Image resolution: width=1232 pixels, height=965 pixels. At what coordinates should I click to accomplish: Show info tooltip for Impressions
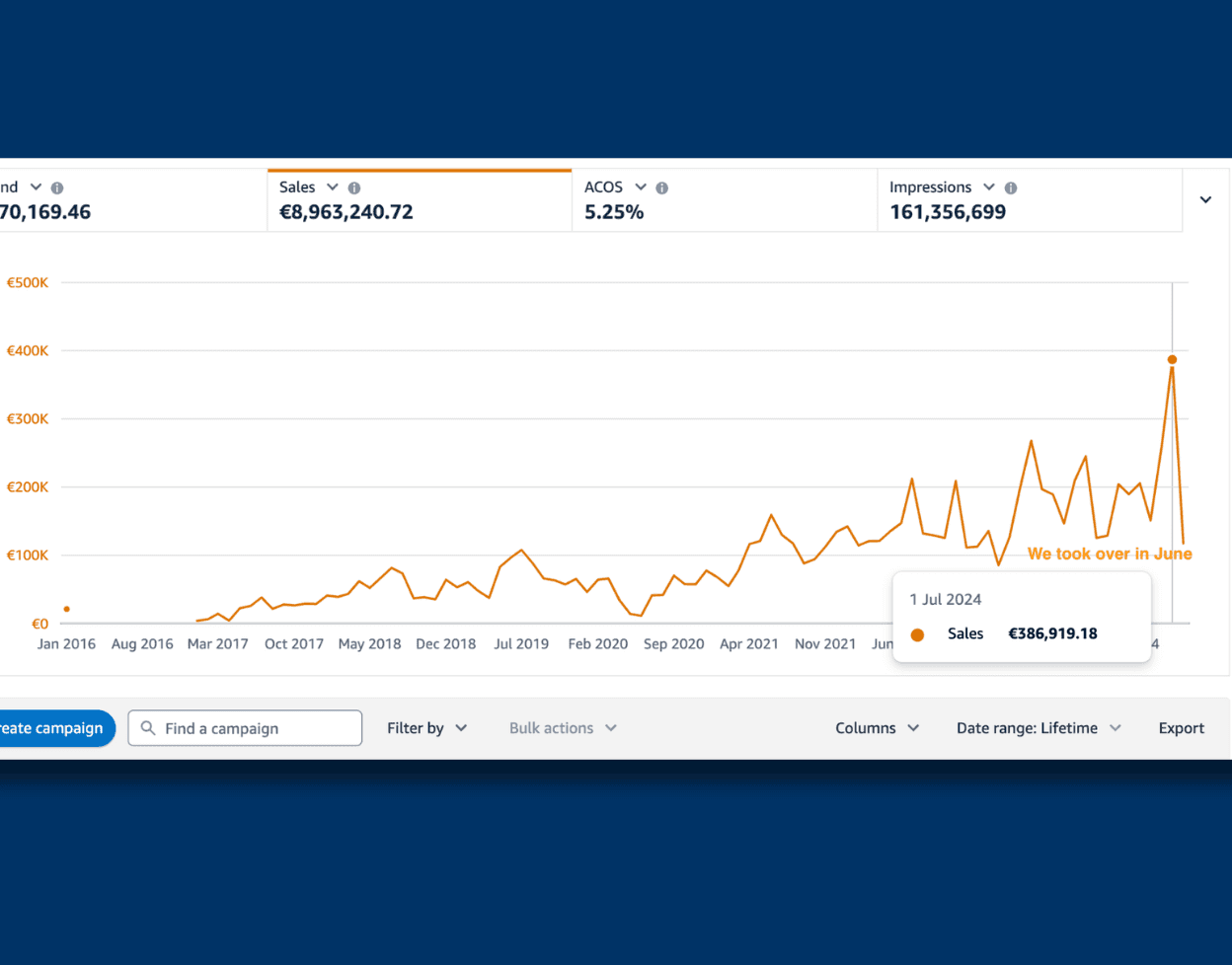tap(1011, 187)
